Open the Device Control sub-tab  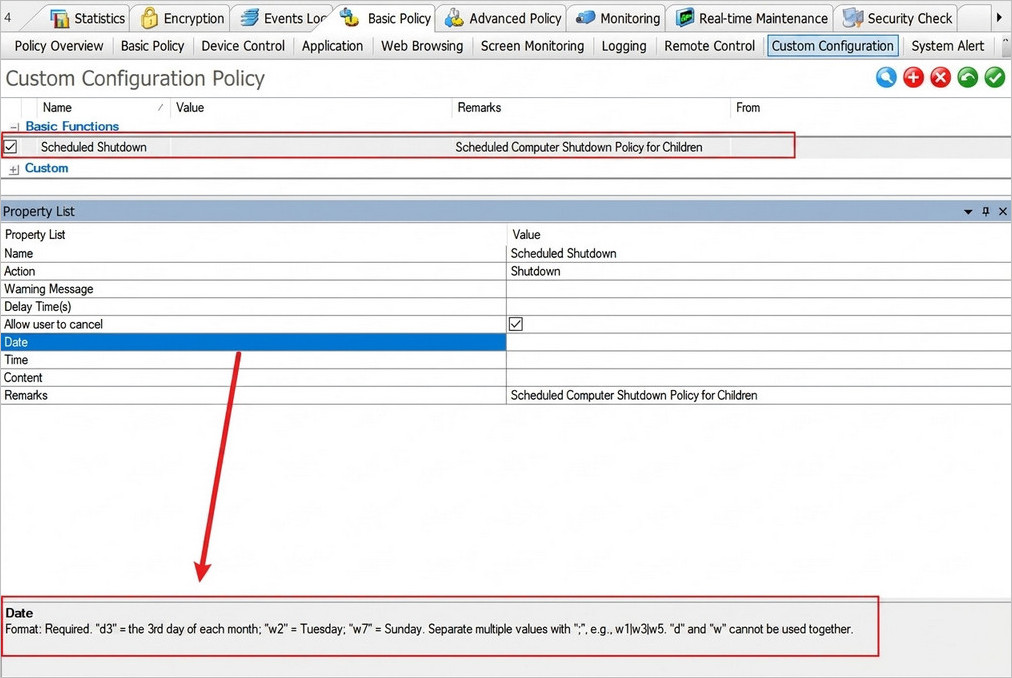click(243, 46)
